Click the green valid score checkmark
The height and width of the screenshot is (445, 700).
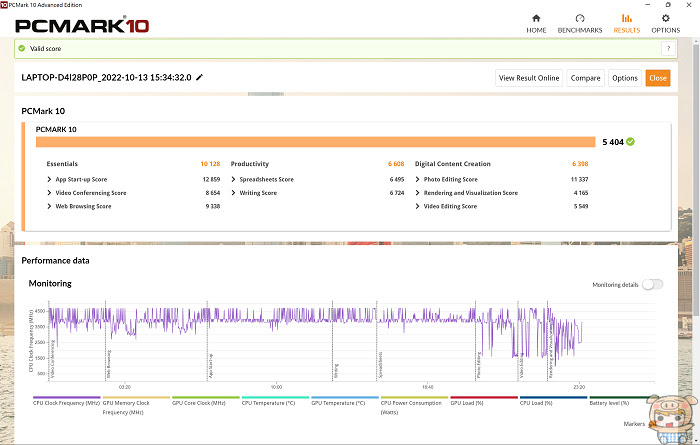pyautogui.click(x=21, y=48)
